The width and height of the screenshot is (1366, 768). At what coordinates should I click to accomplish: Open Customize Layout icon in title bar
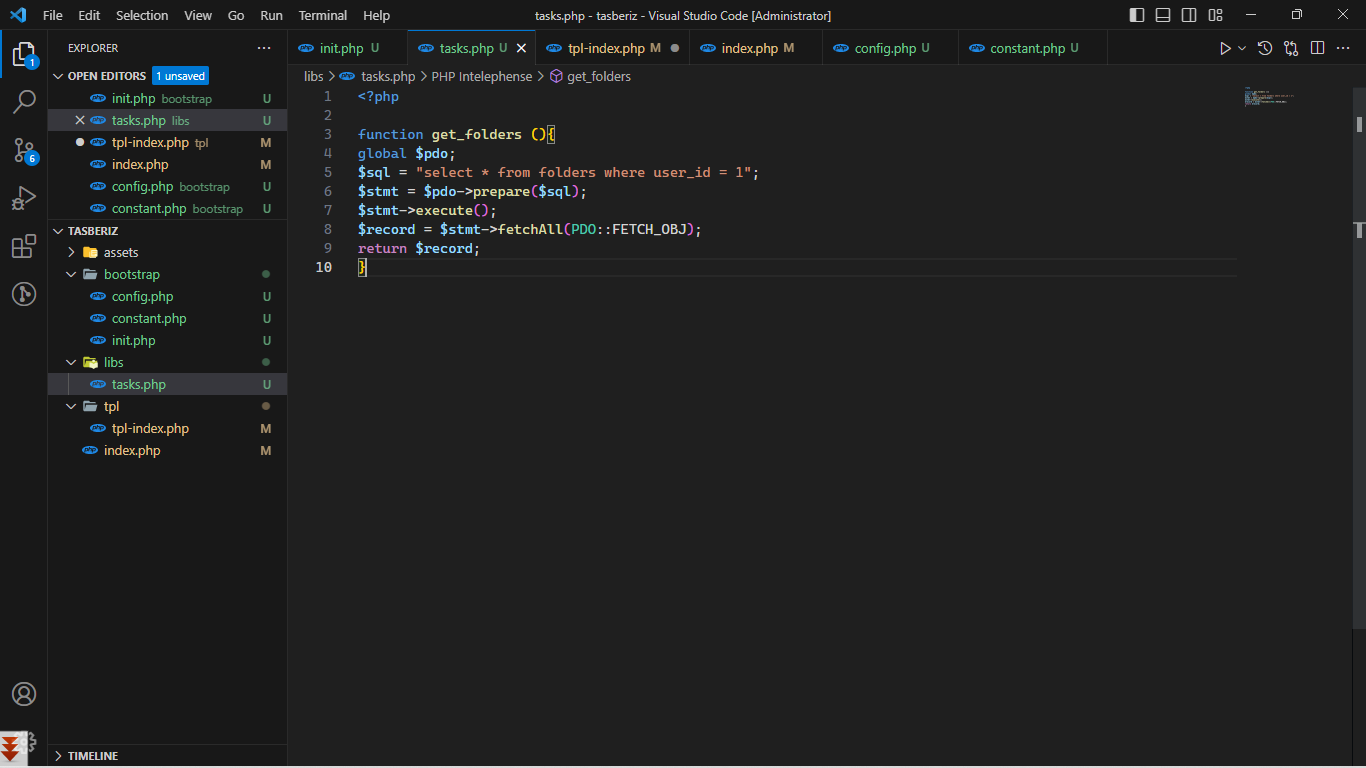pos(1215,15)
